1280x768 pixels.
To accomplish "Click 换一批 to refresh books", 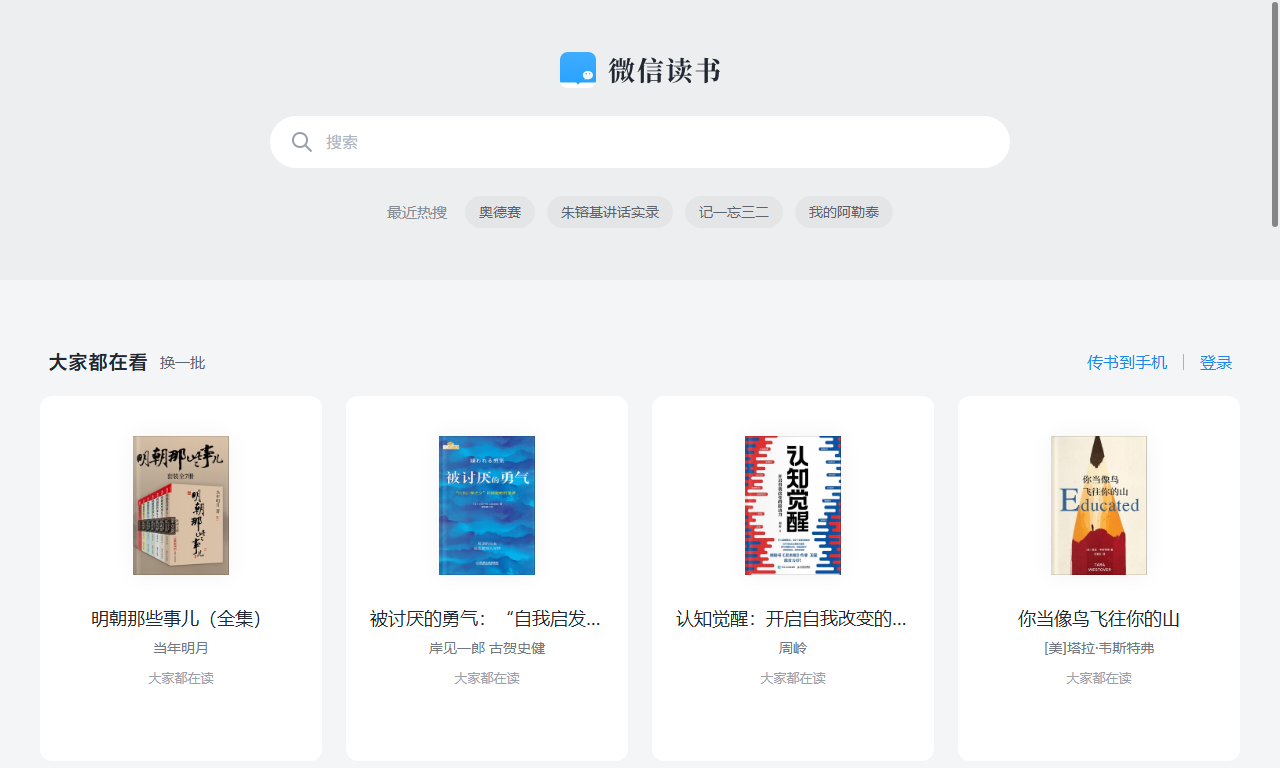I will click(182, 363).
